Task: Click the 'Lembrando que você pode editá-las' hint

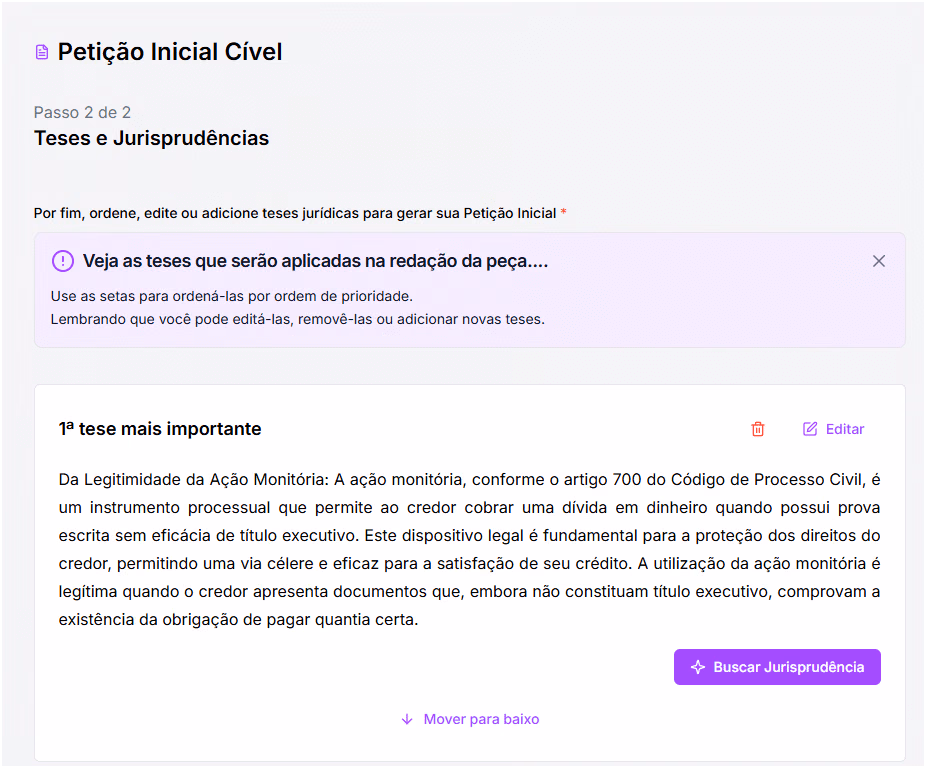Action: (x=298, y=319)
